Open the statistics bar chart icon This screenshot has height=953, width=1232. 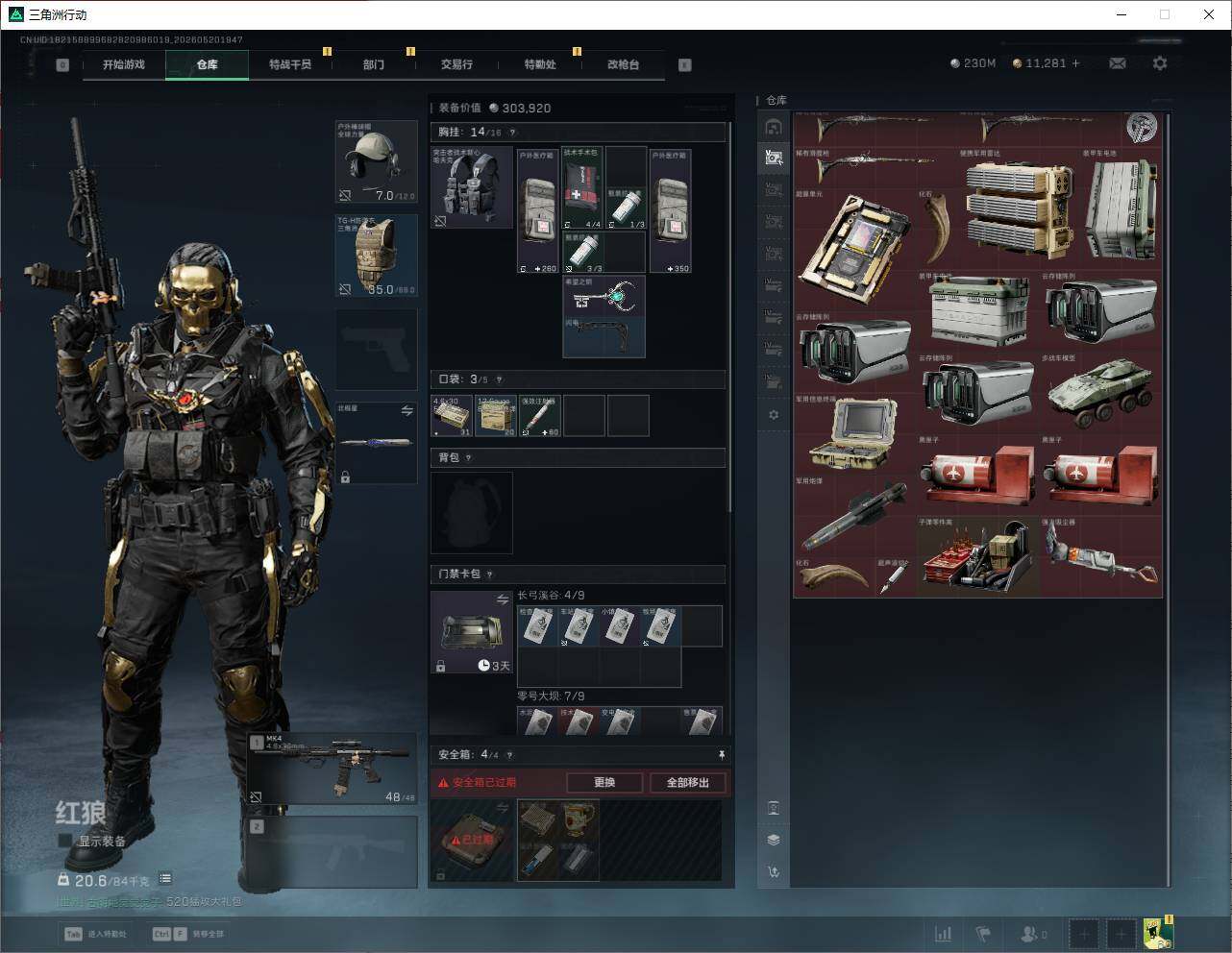[x=944, y=933]
